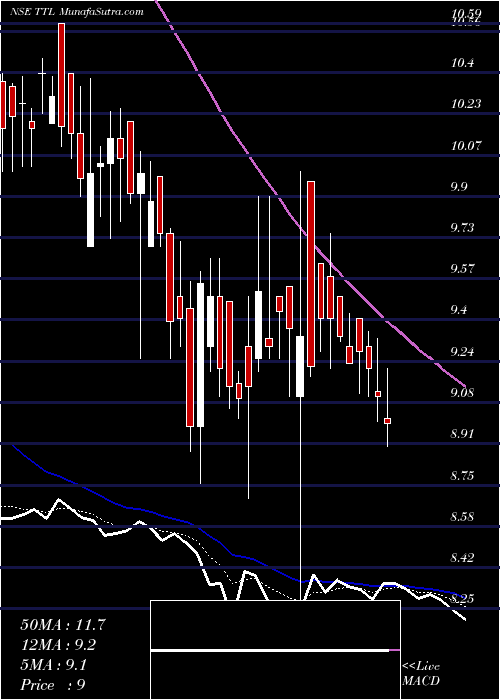Select the 9.73 price axis label

464,228
